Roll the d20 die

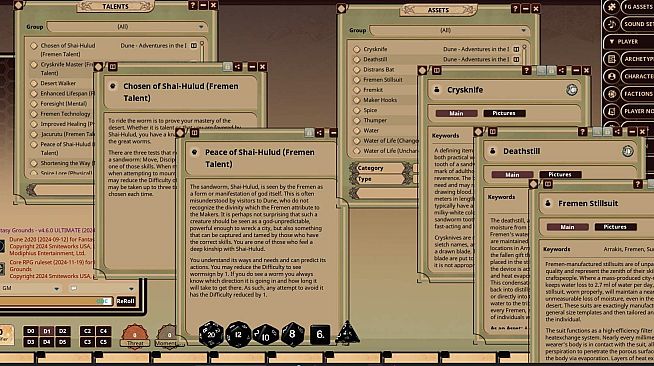(211, 334)
